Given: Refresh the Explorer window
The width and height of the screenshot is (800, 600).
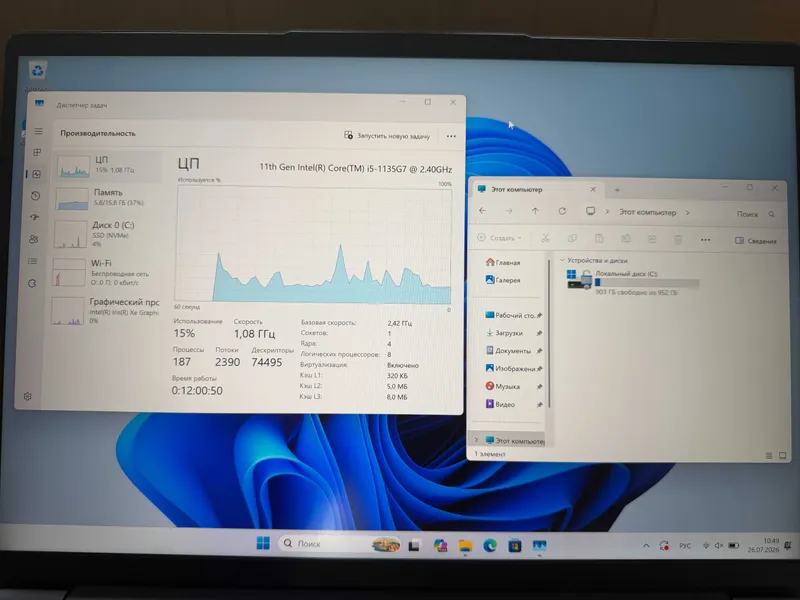Looking at the screenshot, I should coord(562,211).
